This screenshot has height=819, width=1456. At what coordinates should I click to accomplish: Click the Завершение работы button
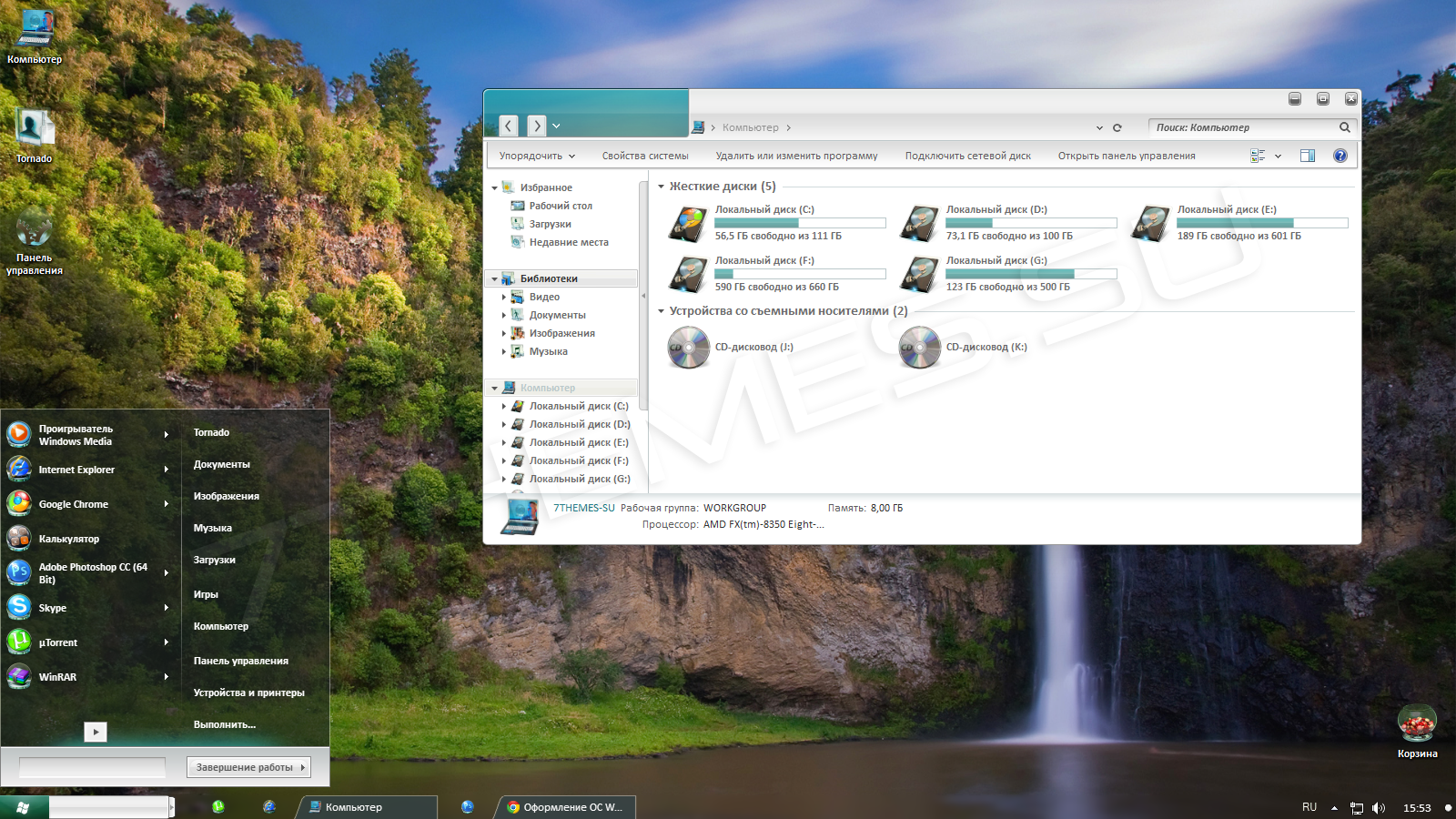tap(244, 767)
